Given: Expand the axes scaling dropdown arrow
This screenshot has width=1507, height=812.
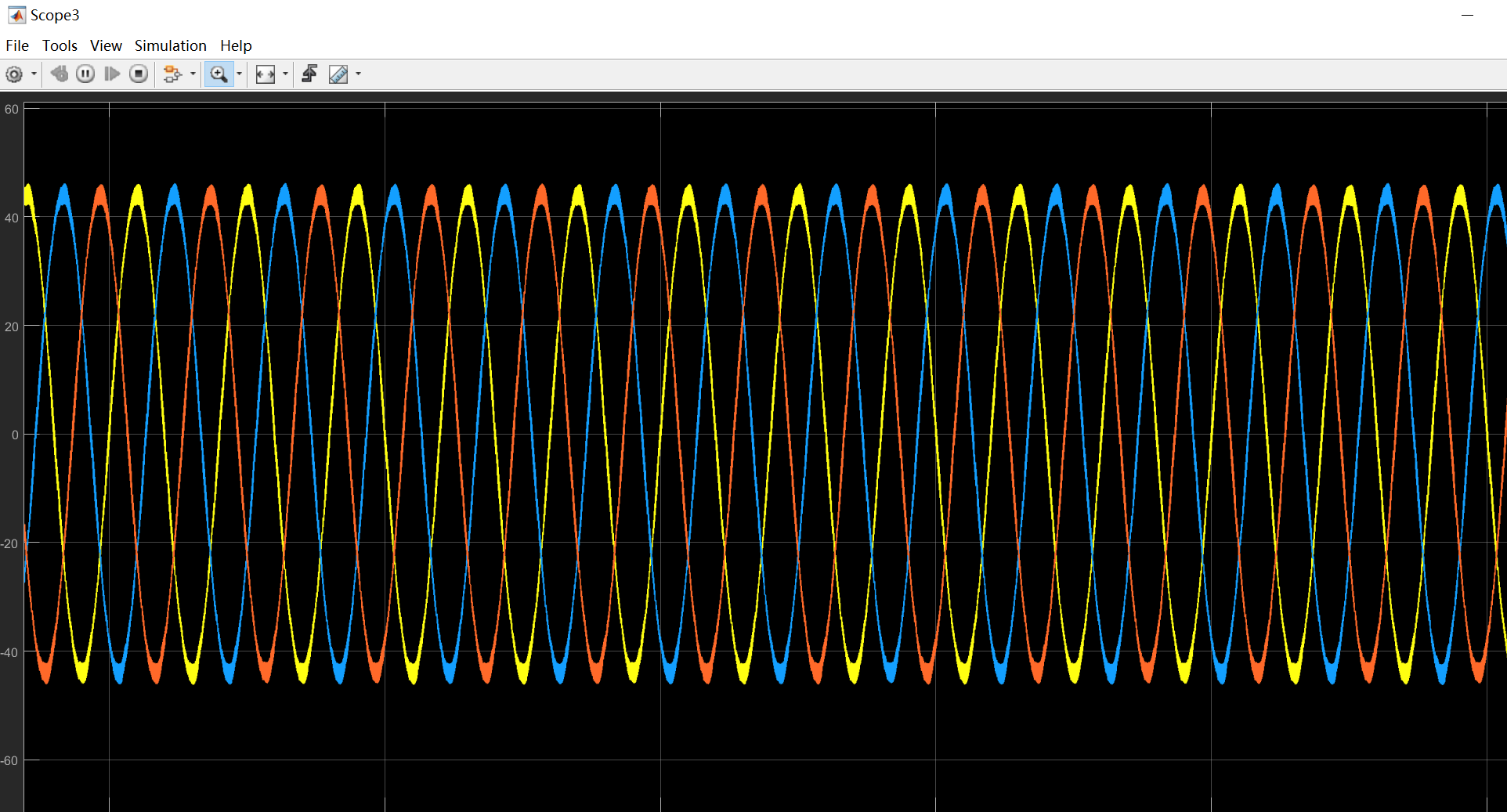Looking at the screenshot, I should point(286,74).
